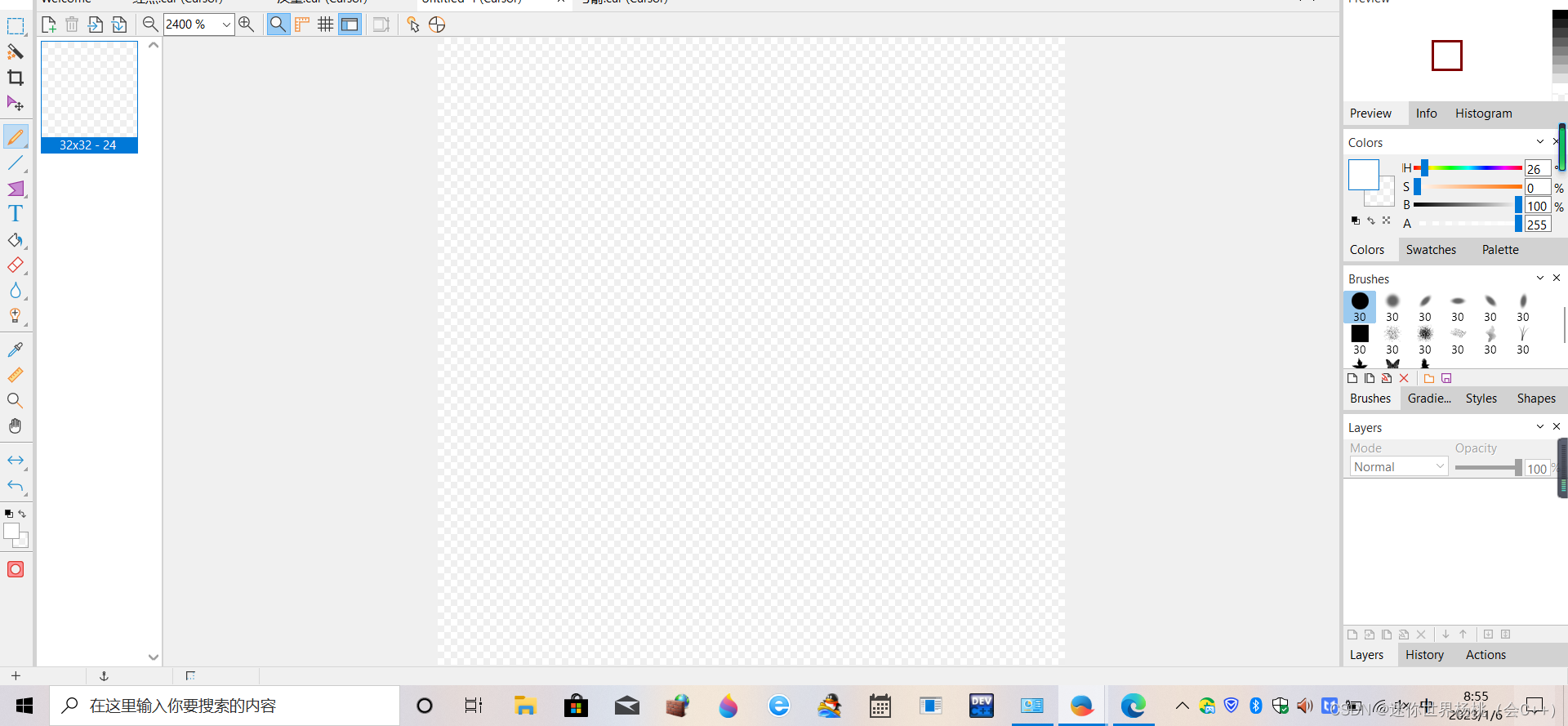Click the red rounded-square mask icon

pyautogui.click(x=16, y=569)
